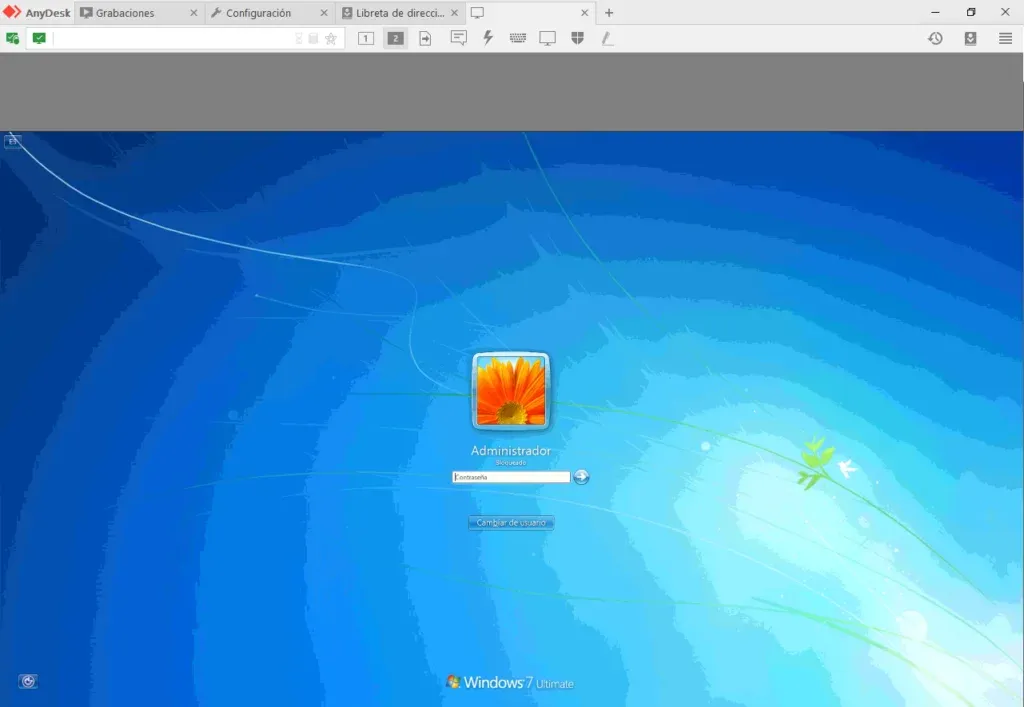Click the Contraseña password field
Viewport: 1024px width, 707px height.
click(511, 477)
